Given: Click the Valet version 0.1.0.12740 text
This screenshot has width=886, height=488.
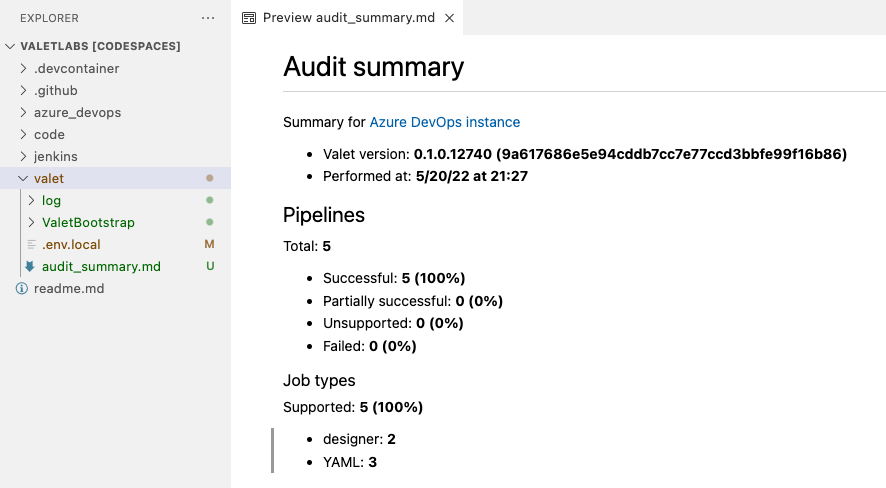Looking at the screenshot, I should click(585, 154).
